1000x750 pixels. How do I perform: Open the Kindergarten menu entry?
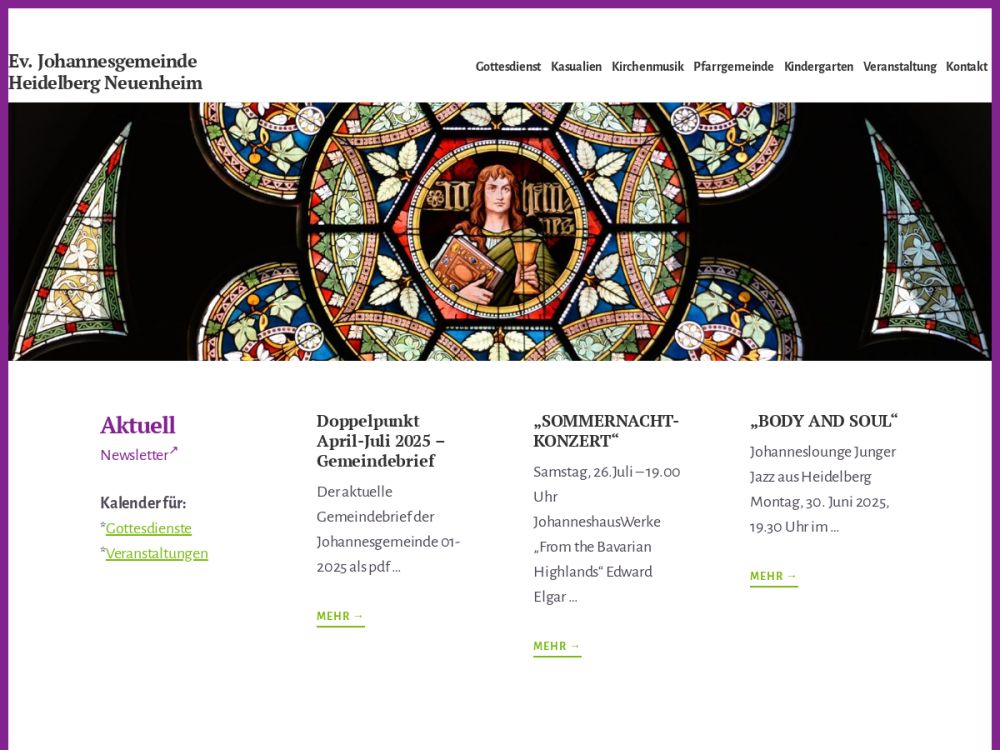818,67
